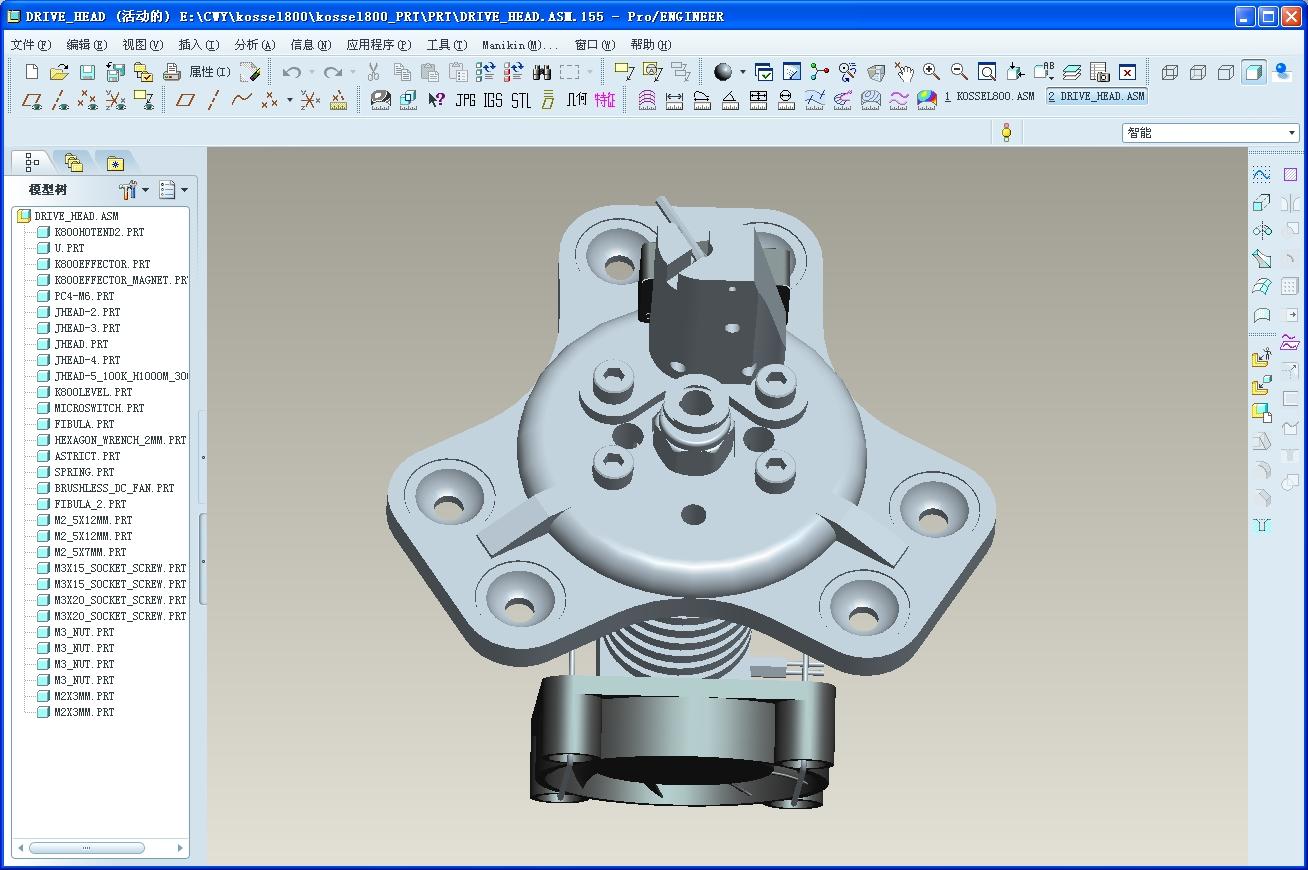Open the View menu
Image resolution: width=1308 pixels, height=870 pixels.
(x=142, y=44)
